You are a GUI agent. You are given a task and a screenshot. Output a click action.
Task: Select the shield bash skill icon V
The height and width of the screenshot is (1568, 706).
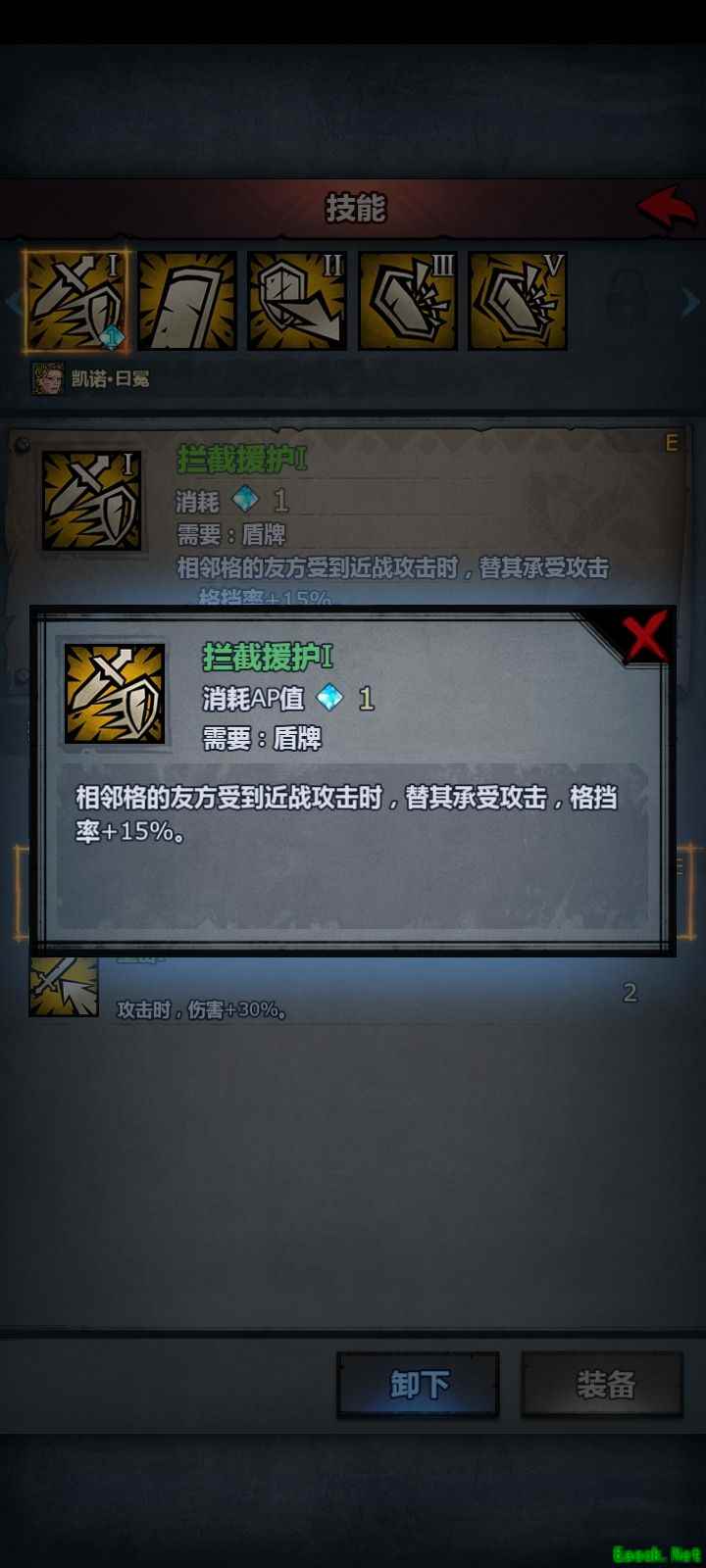[x=518, y=301]
